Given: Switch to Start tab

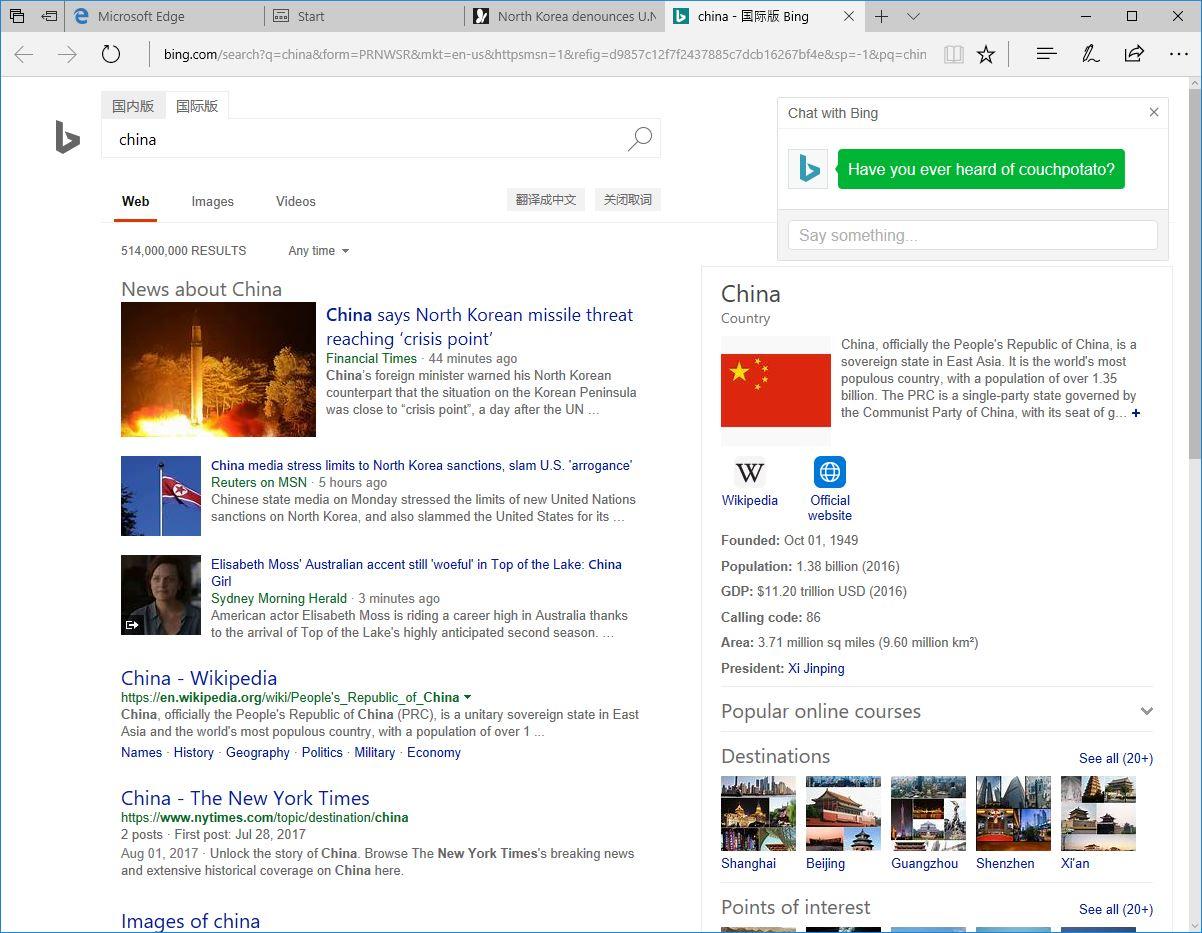Looking at the screenshot, I should click(x=365, y=16).
